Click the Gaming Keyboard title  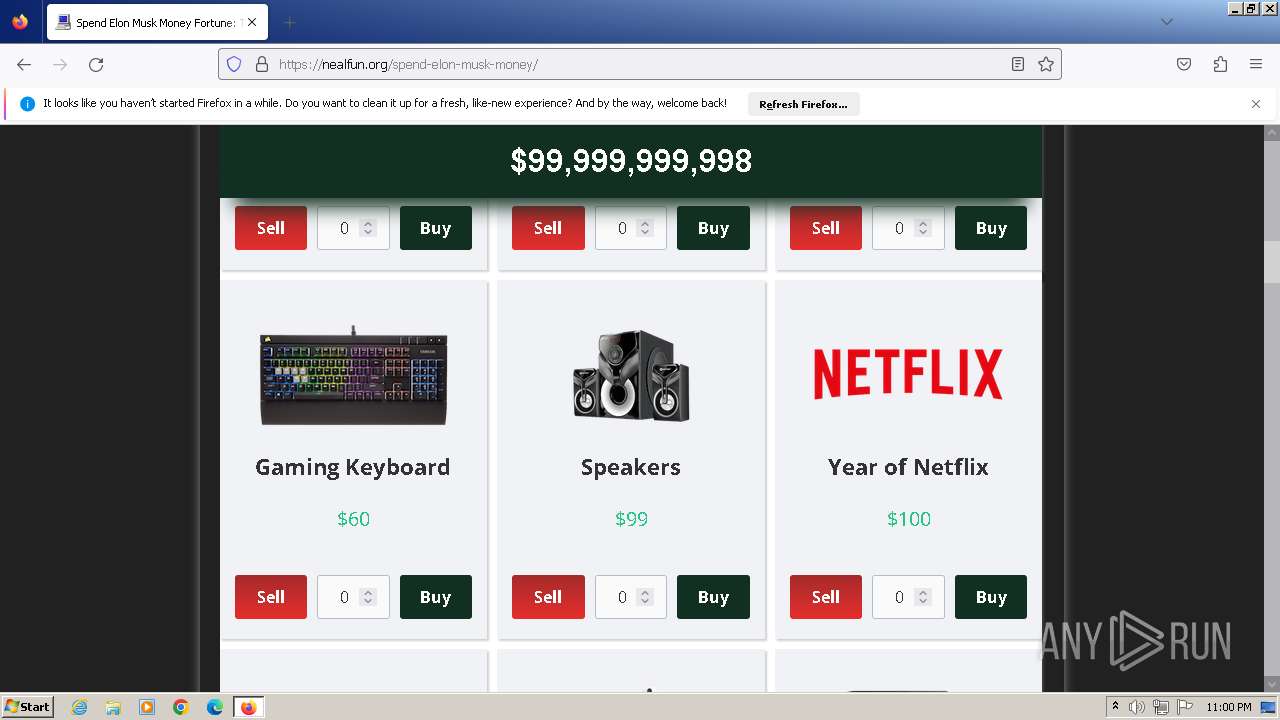353,467
